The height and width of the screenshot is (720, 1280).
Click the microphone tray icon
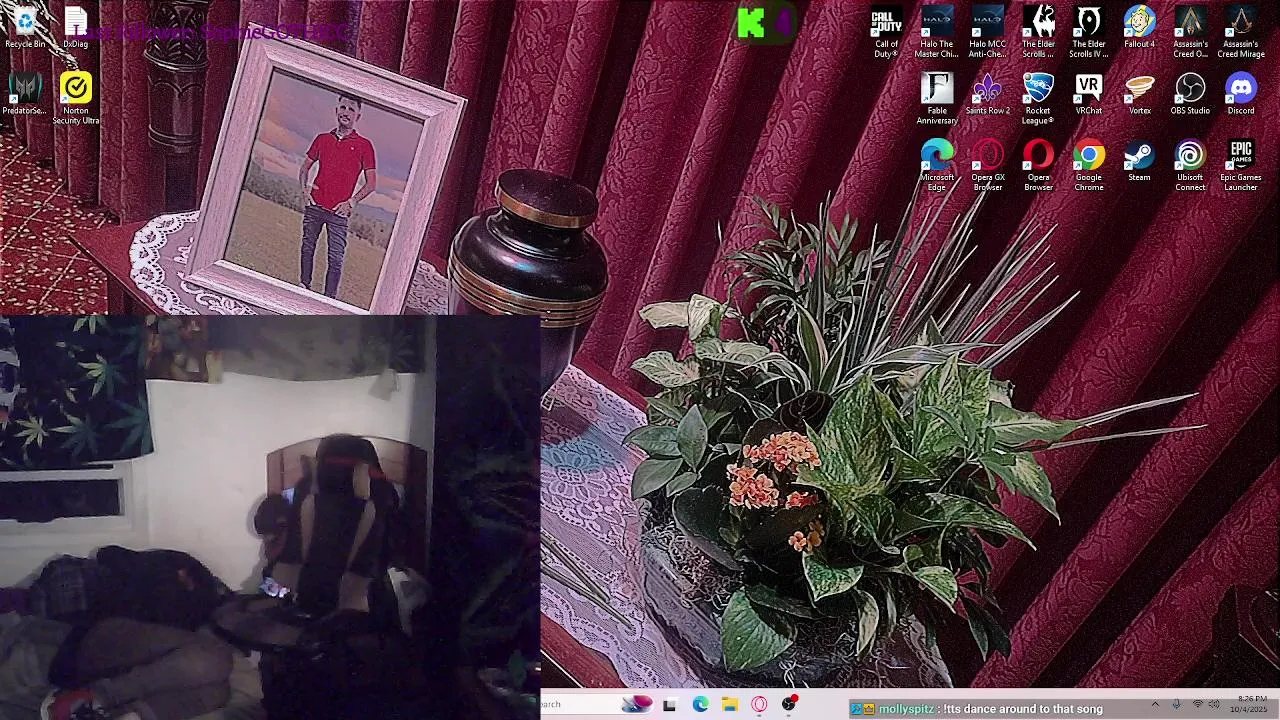(1177, 705)
